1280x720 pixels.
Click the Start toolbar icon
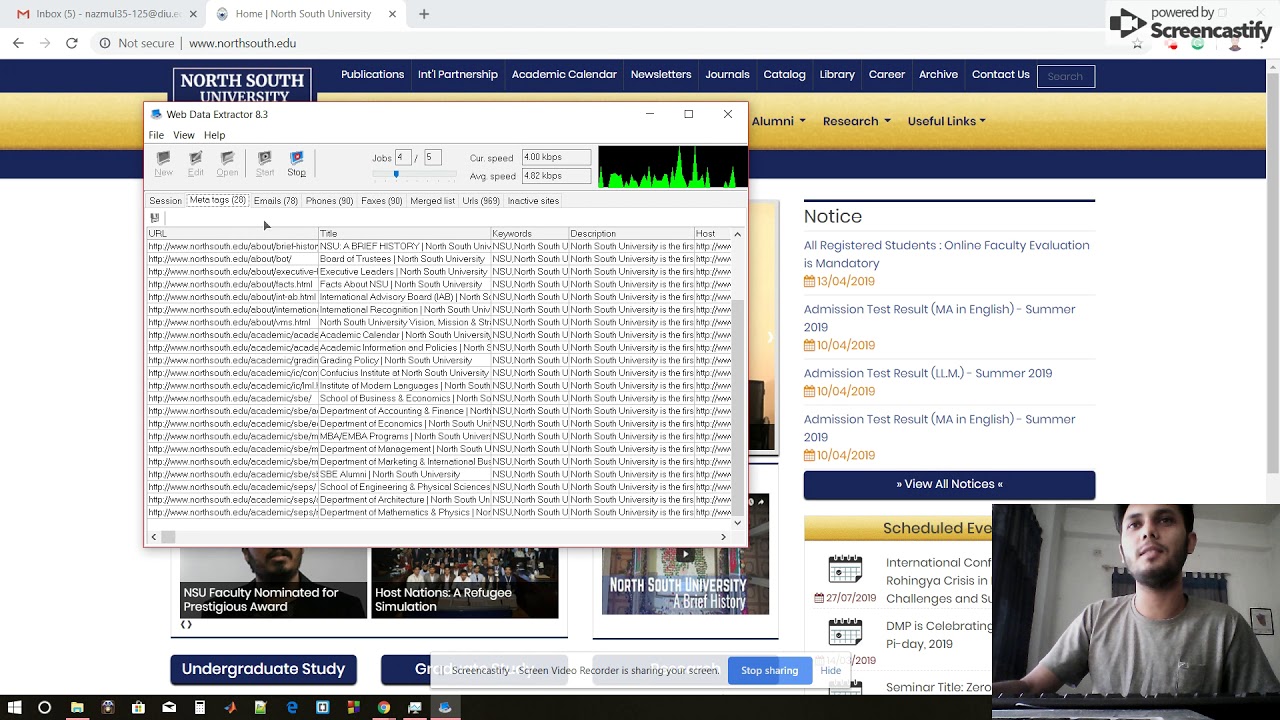pos(264,164)
